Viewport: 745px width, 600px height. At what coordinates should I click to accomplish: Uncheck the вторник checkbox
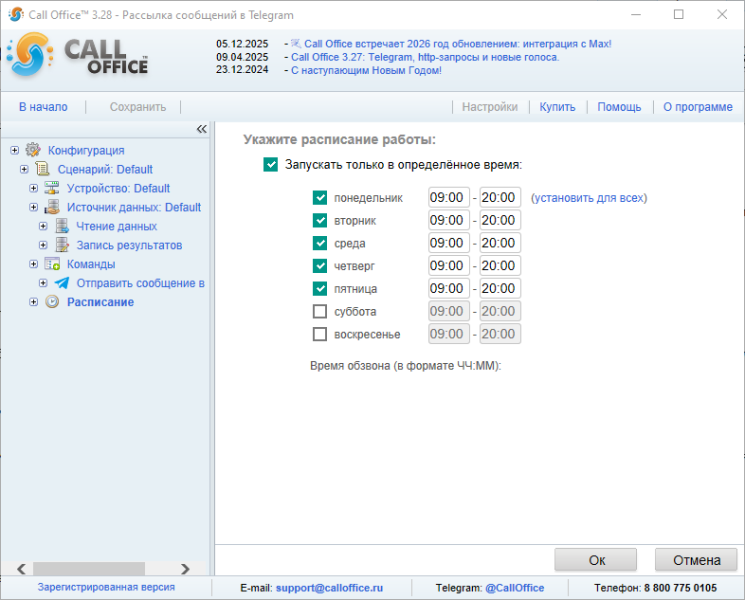[320, 220]
